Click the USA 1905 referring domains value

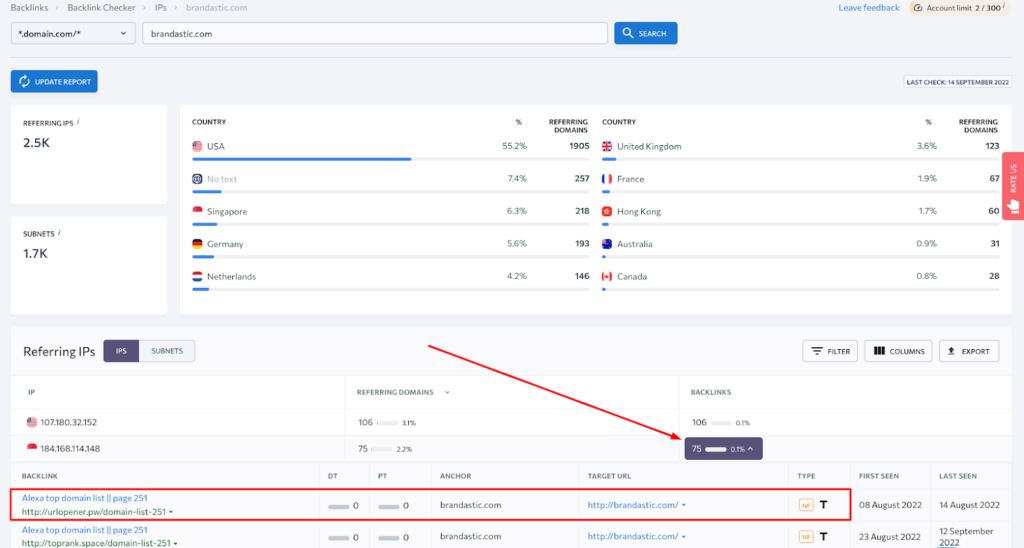pos(579,146)
